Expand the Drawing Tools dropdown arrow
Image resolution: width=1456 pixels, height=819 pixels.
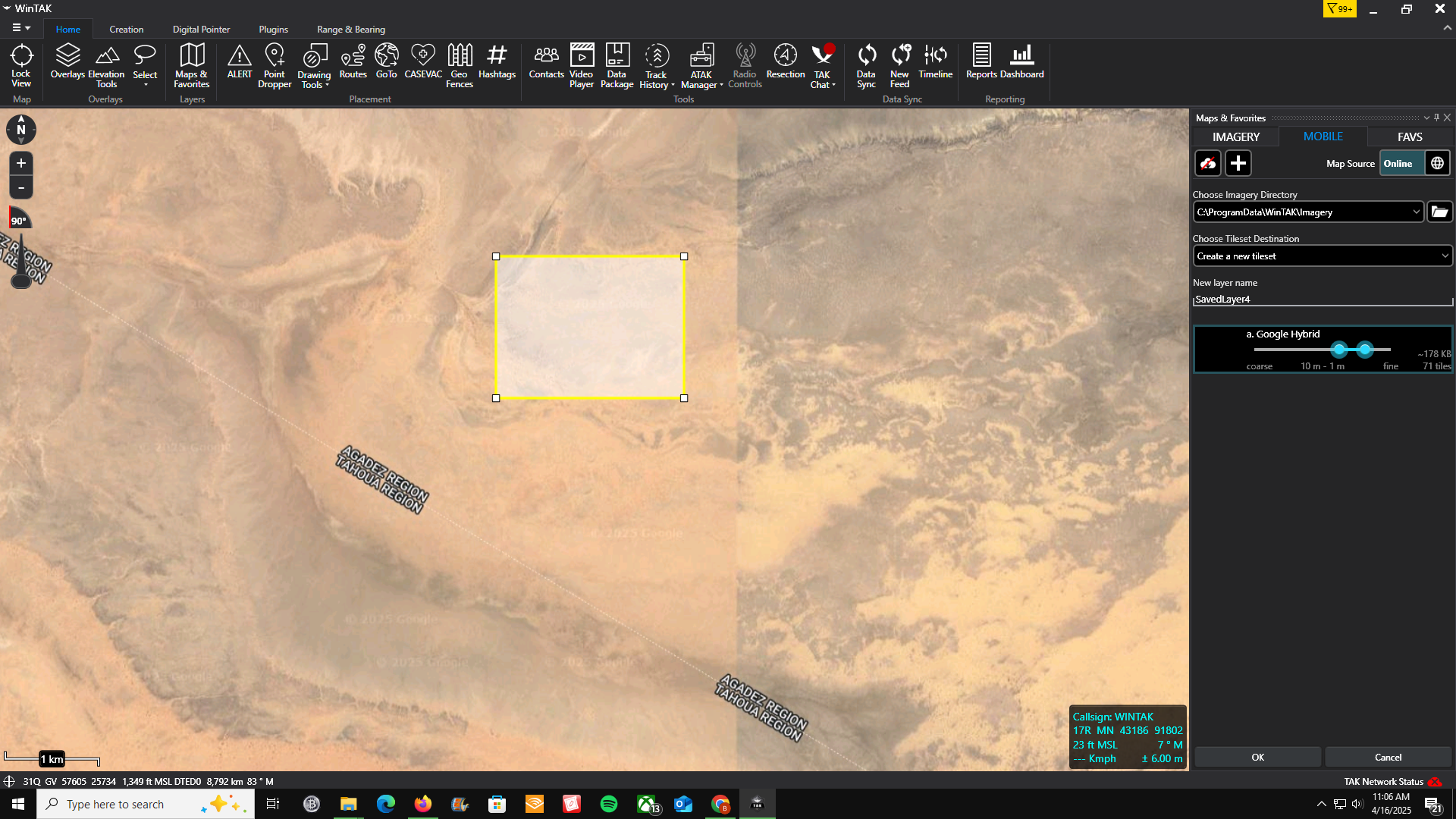(x=327, y=85)
